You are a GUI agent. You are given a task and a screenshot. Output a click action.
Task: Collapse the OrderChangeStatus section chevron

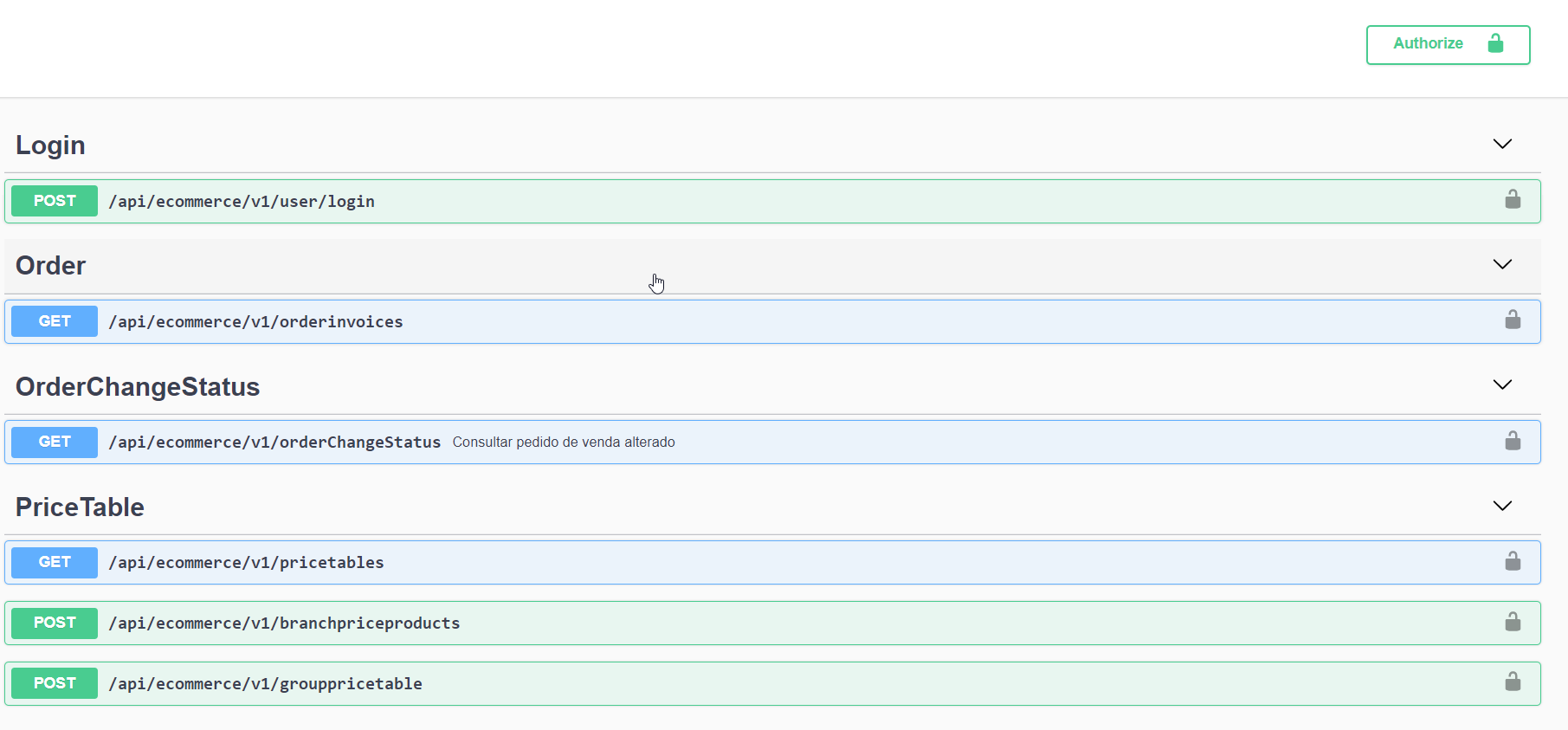(1502, 384)
